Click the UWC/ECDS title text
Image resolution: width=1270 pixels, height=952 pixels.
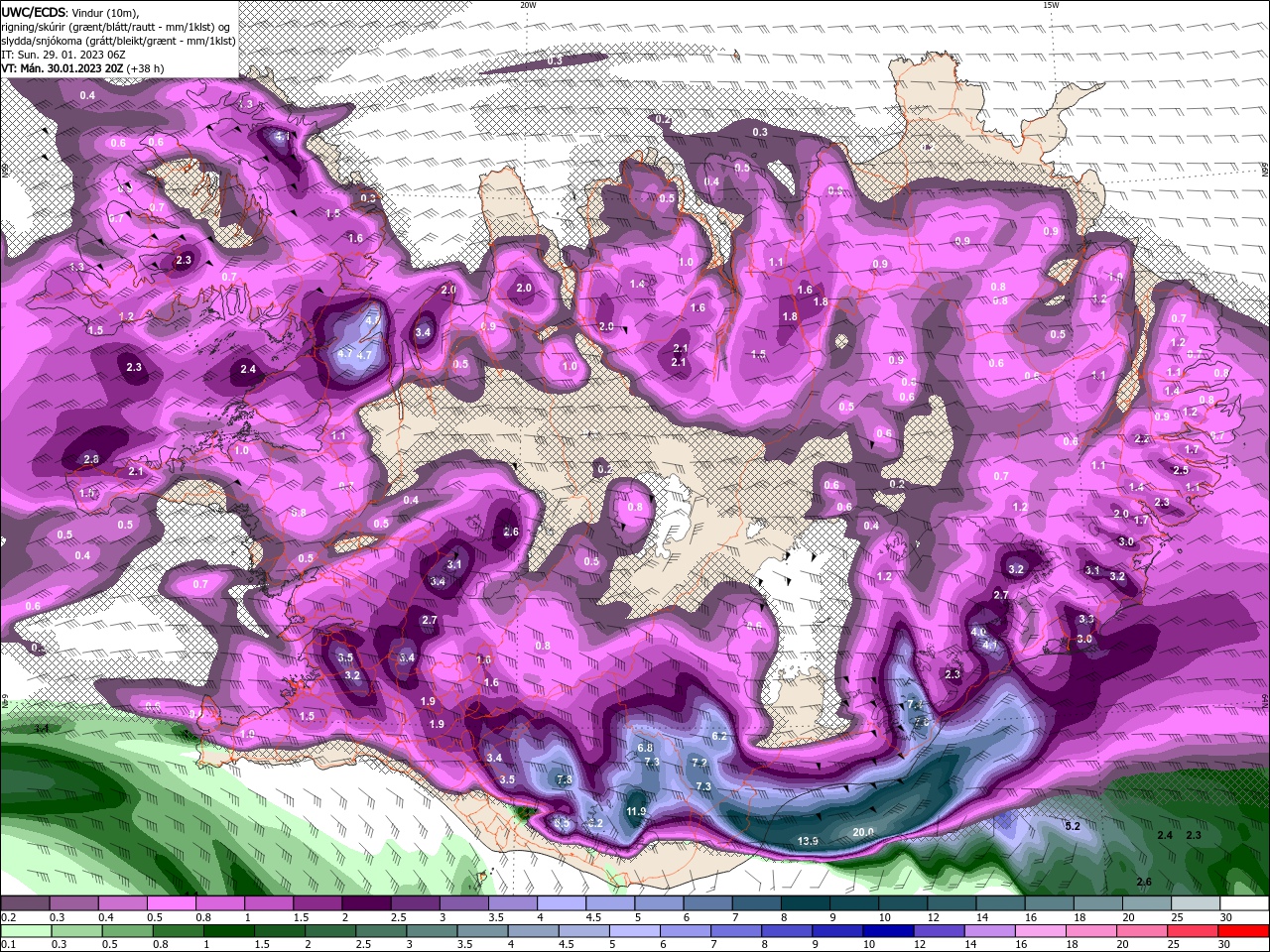pyautogui.click(x=34, y=12)
